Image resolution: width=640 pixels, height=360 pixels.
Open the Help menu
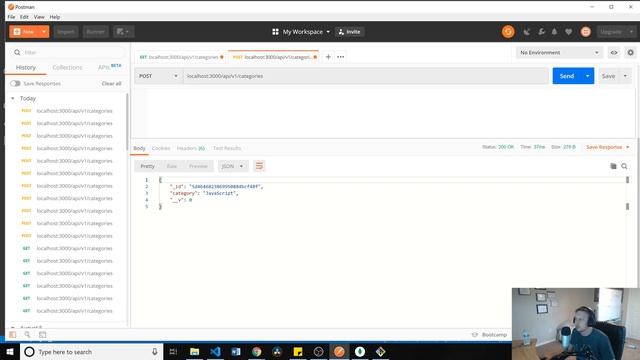tap(55, 17)
